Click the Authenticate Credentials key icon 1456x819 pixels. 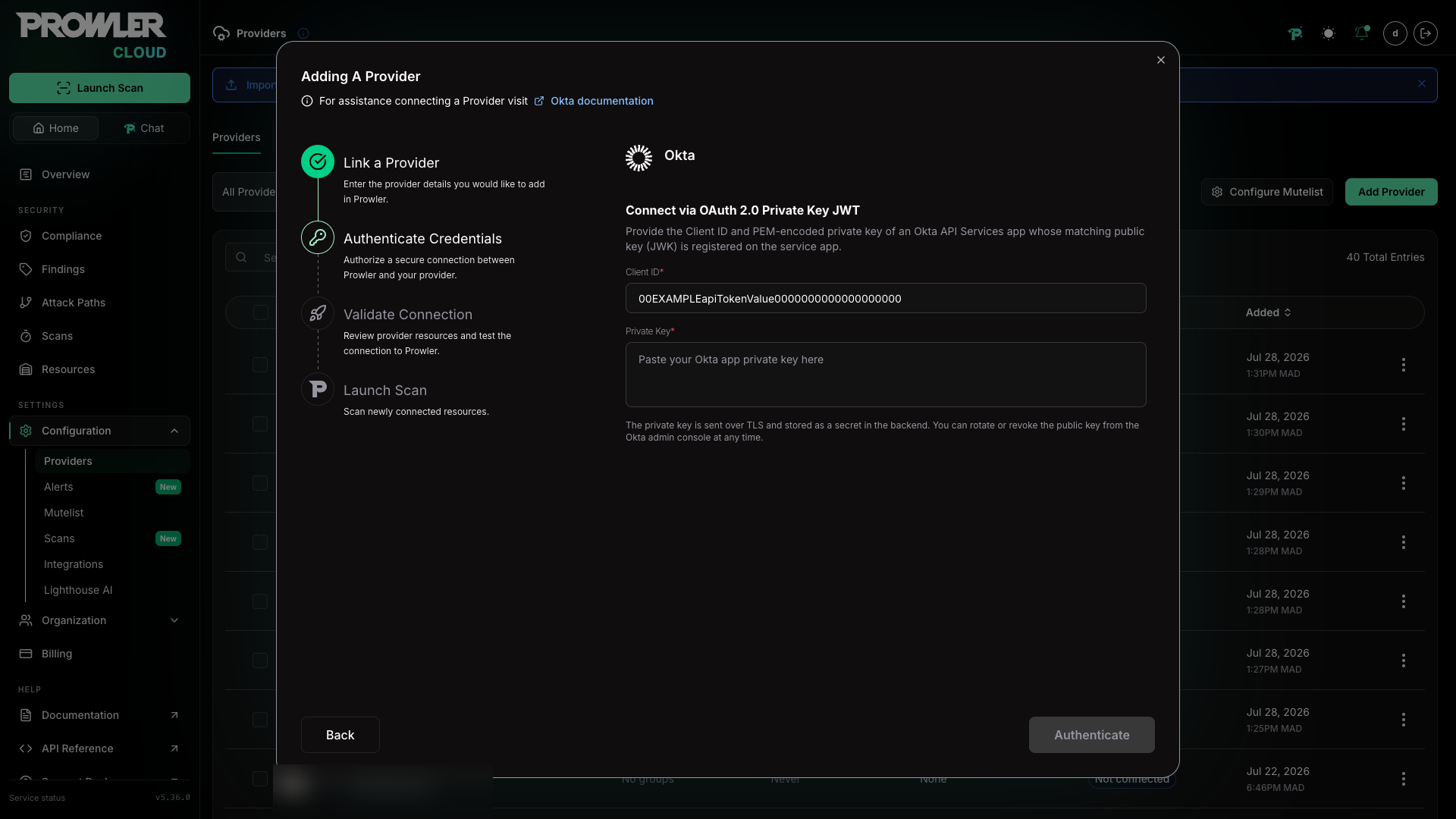318,237
